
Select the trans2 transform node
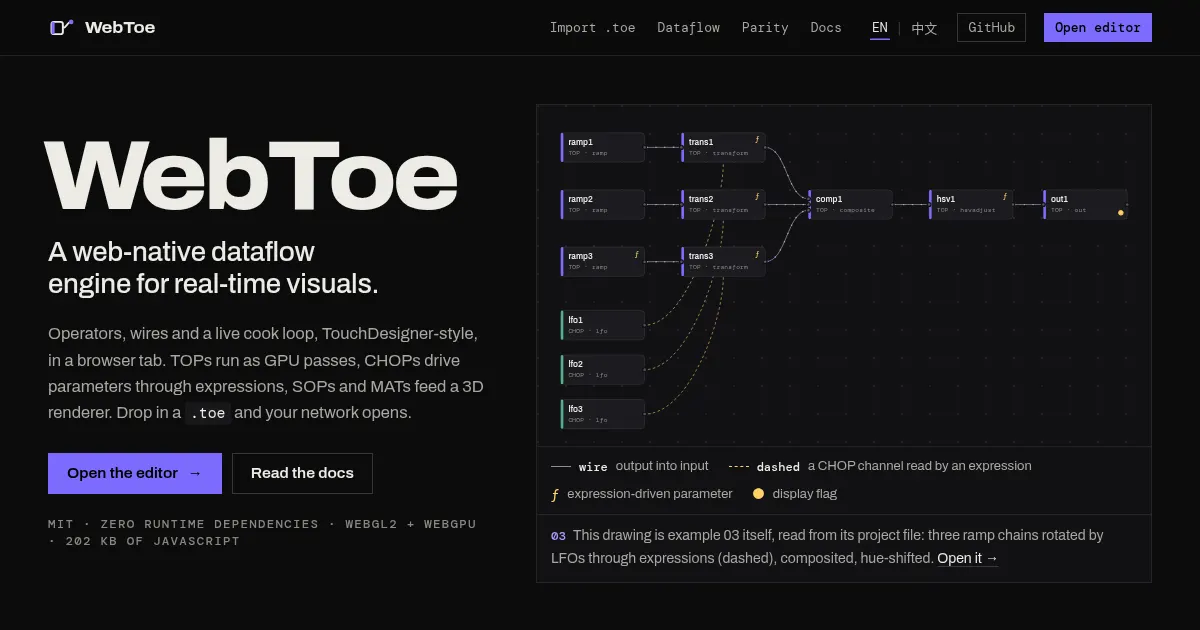click(x=722, y=204)
